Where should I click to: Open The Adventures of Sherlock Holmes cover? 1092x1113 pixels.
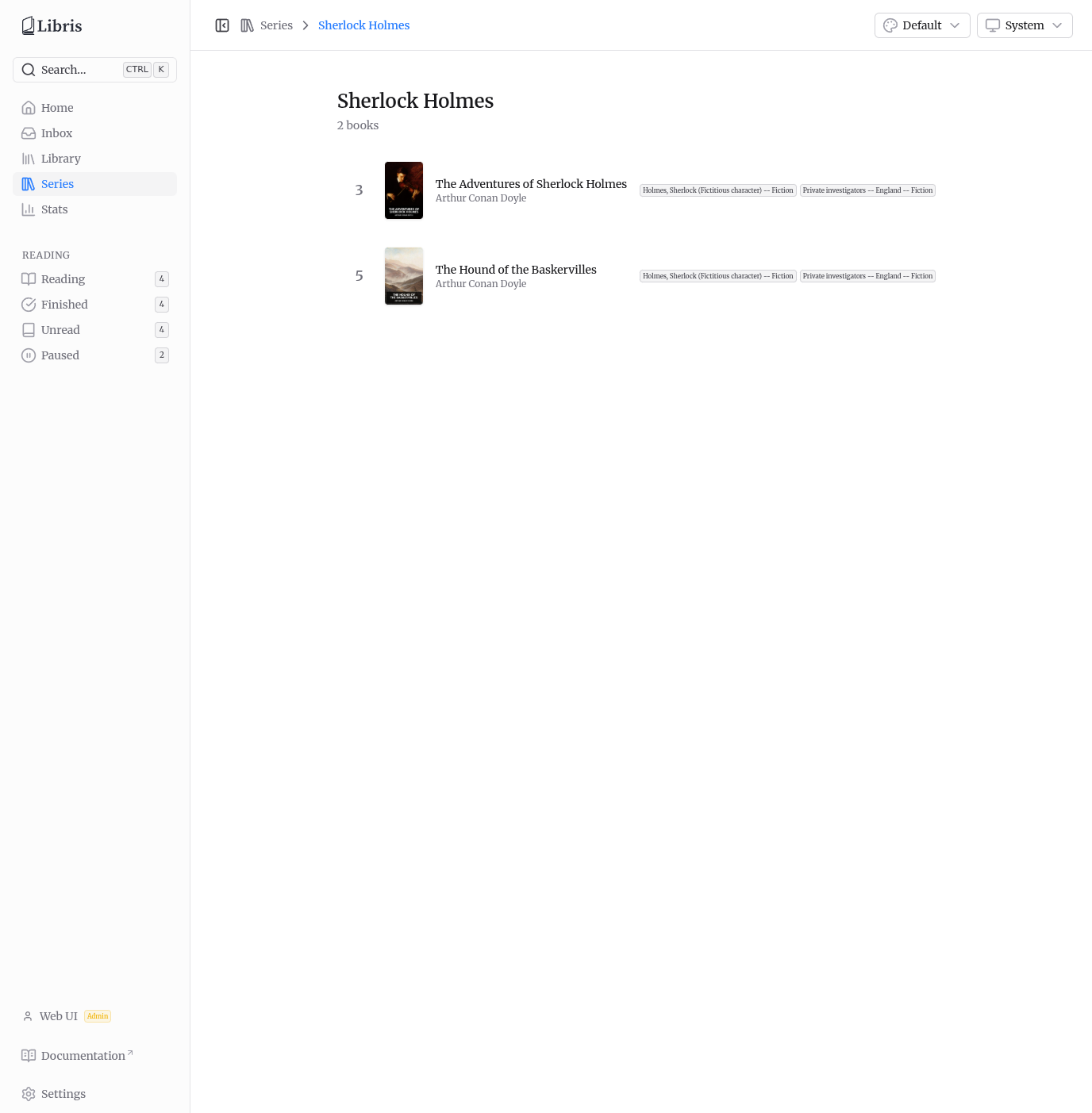click(404, 190)
